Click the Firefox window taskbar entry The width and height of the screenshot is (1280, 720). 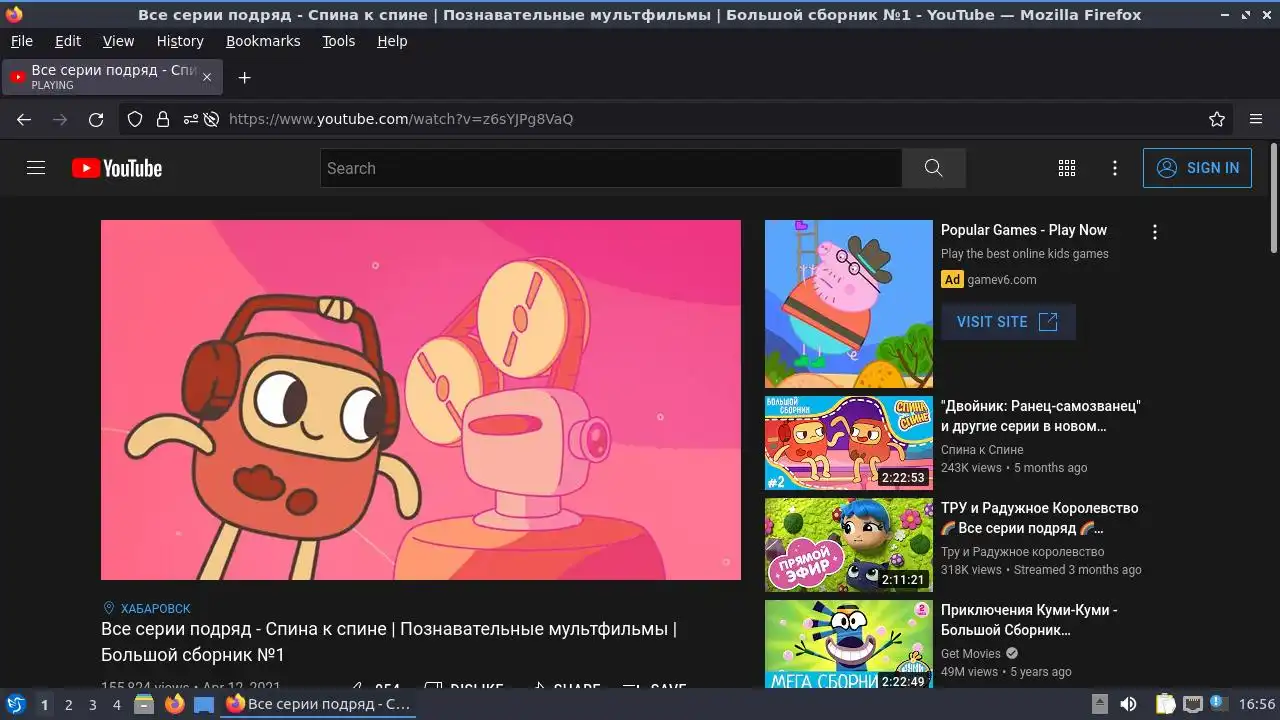(x=318, y=704)
